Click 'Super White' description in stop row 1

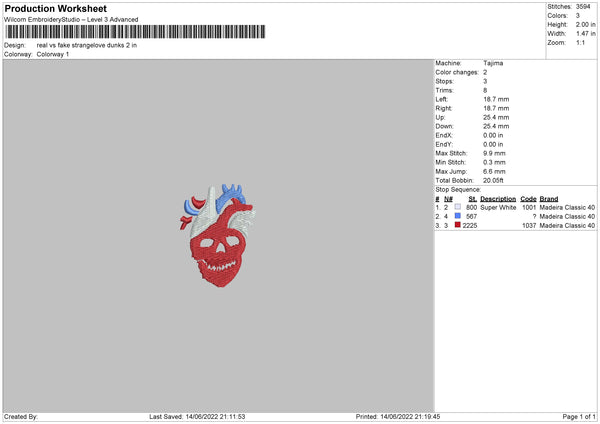pos(498,207)
